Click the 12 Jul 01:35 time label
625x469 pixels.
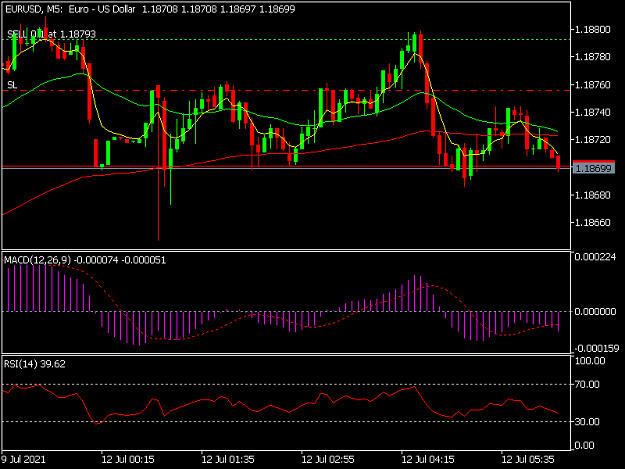pos(228,459)
